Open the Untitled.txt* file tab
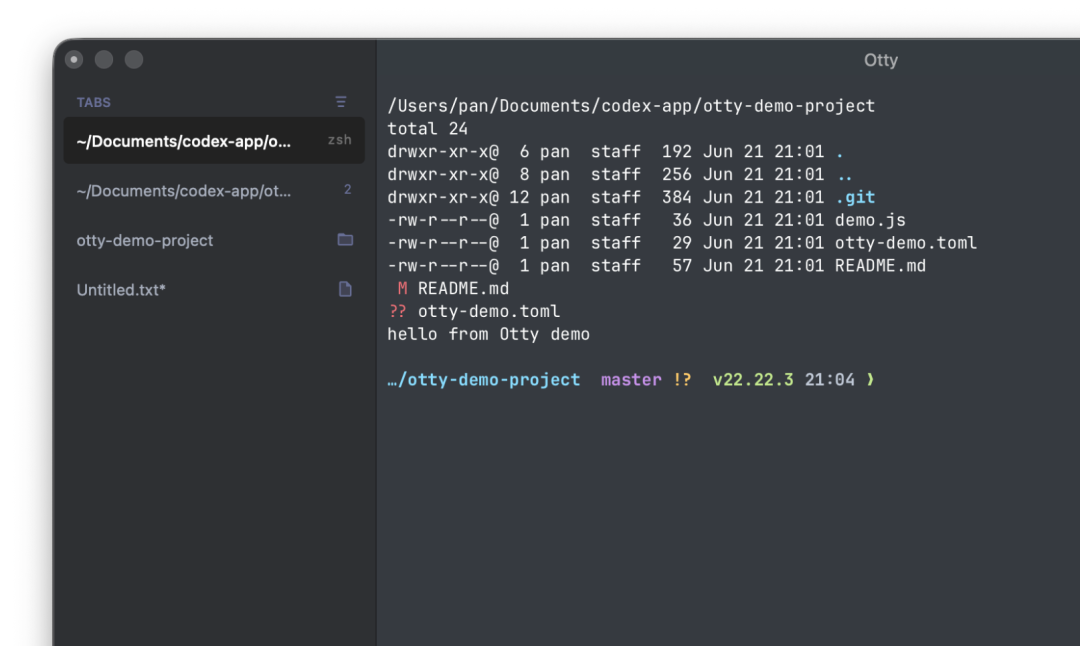 click(214, 290)
